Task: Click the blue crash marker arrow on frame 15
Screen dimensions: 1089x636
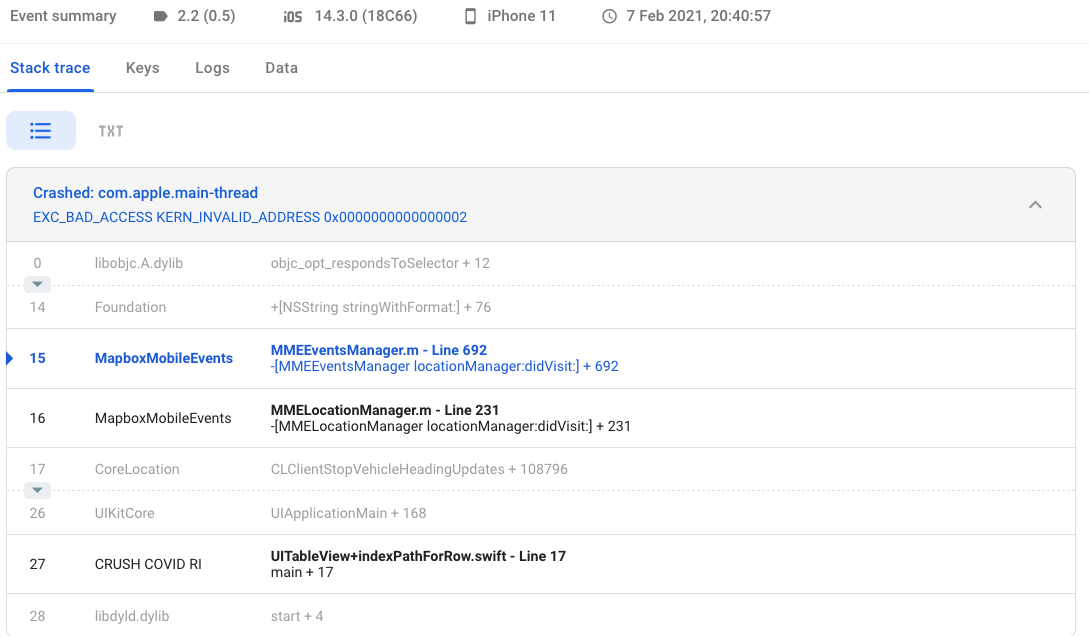Action: [x=8, y=357]
